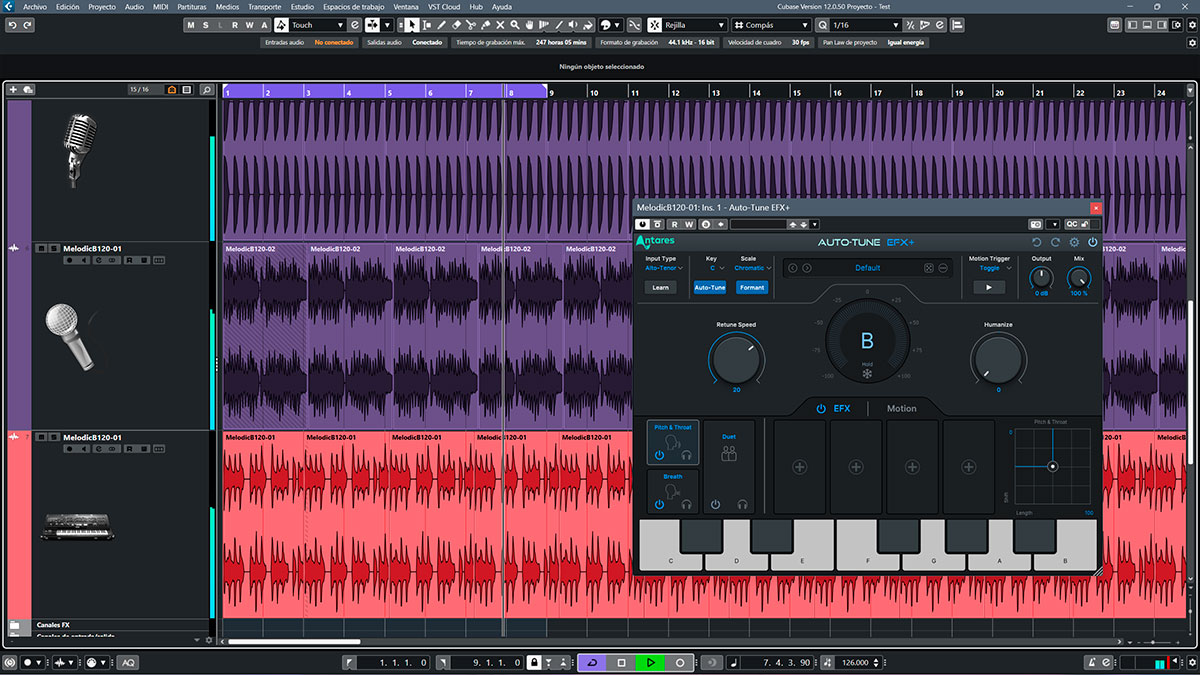Click plugin window snapshot camera icon
1200x675 pixels.
tap(1035, 224)
